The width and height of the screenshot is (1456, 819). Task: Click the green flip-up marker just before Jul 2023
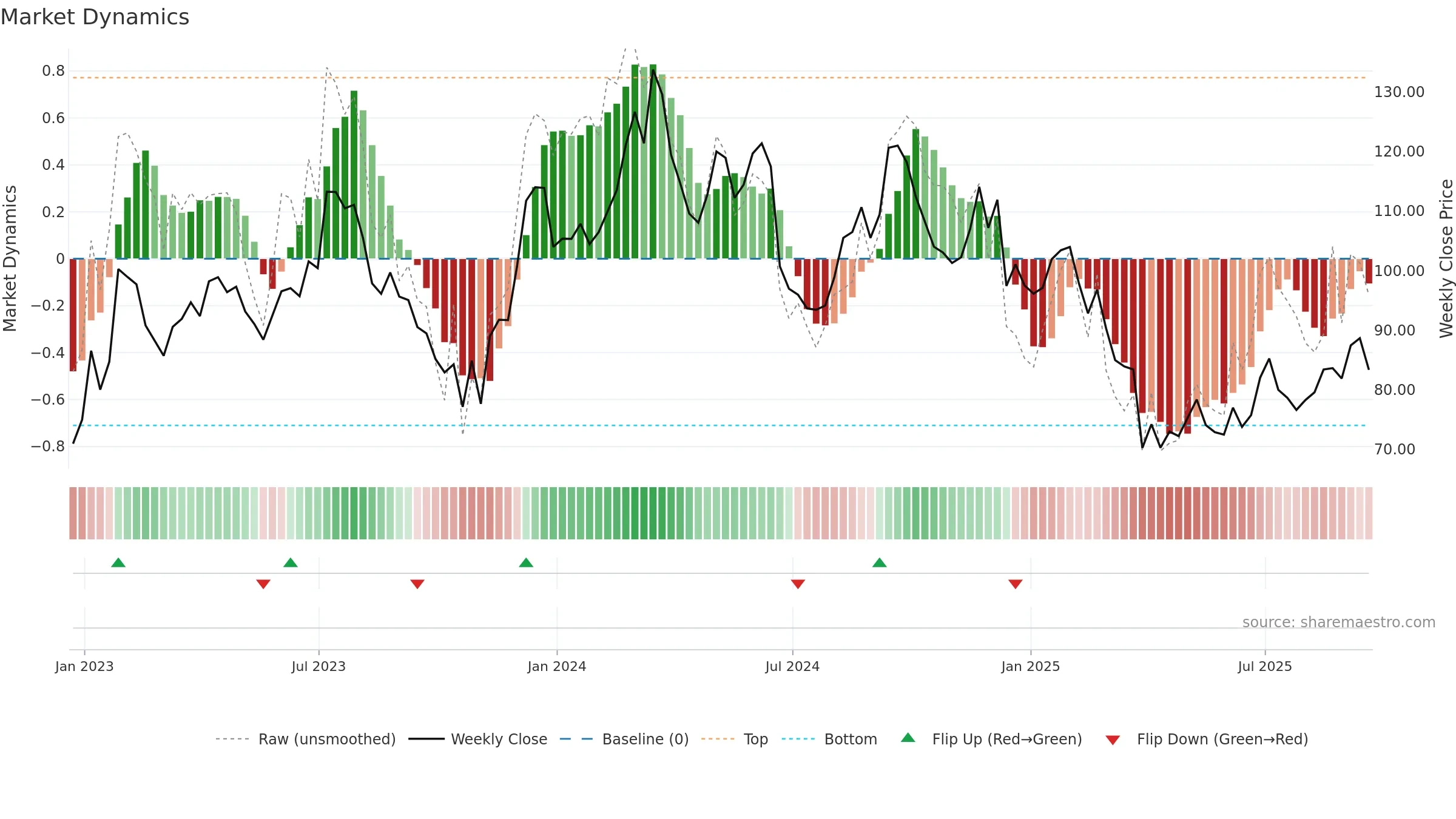[291, 562]
